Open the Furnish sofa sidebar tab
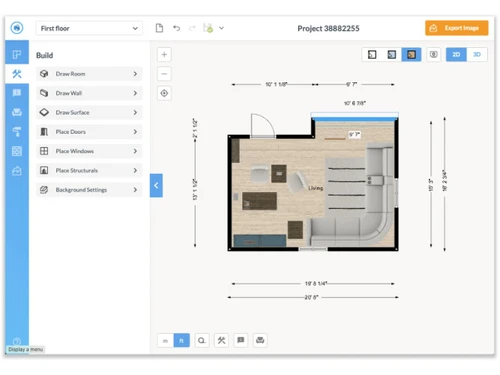500x375 pixels. click(x=17, y=112)
